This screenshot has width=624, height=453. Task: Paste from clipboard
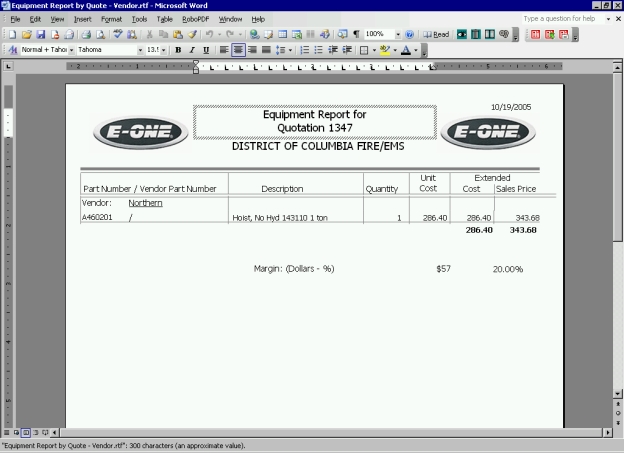point(177,35)
